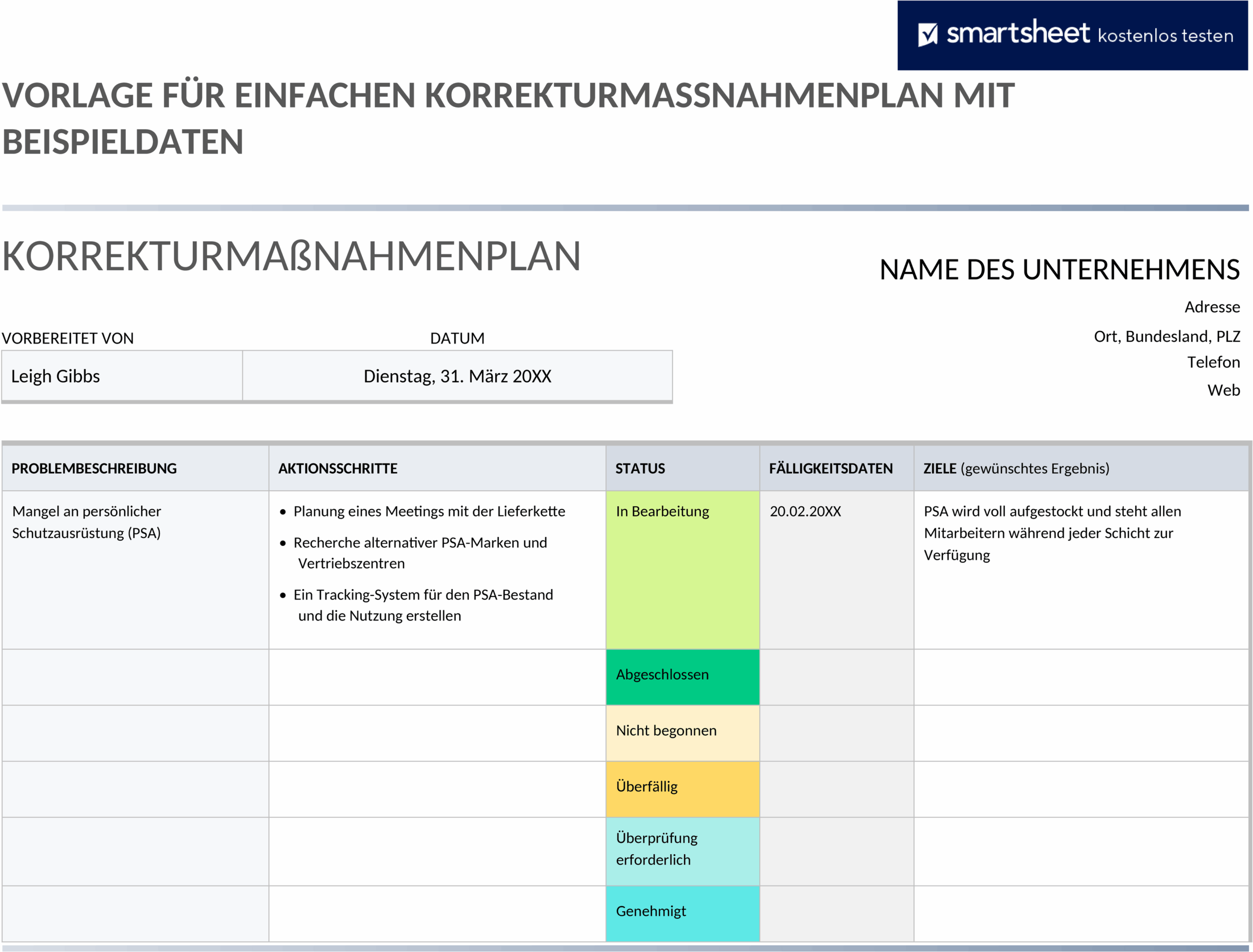The width and height of the screenshot is (1253, 952).
Task: Click the 'Web' line
Action: point(1223,390)
